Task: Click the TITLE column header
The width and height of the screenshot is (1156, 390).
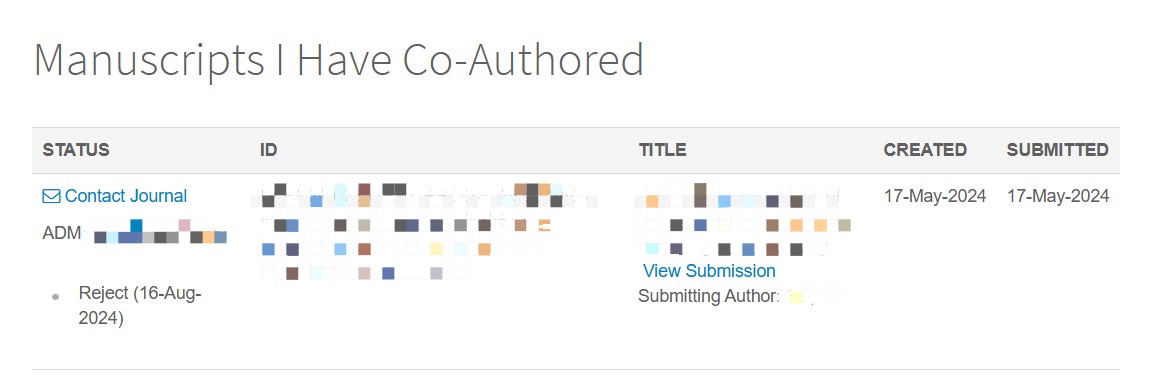Action: 662,150
